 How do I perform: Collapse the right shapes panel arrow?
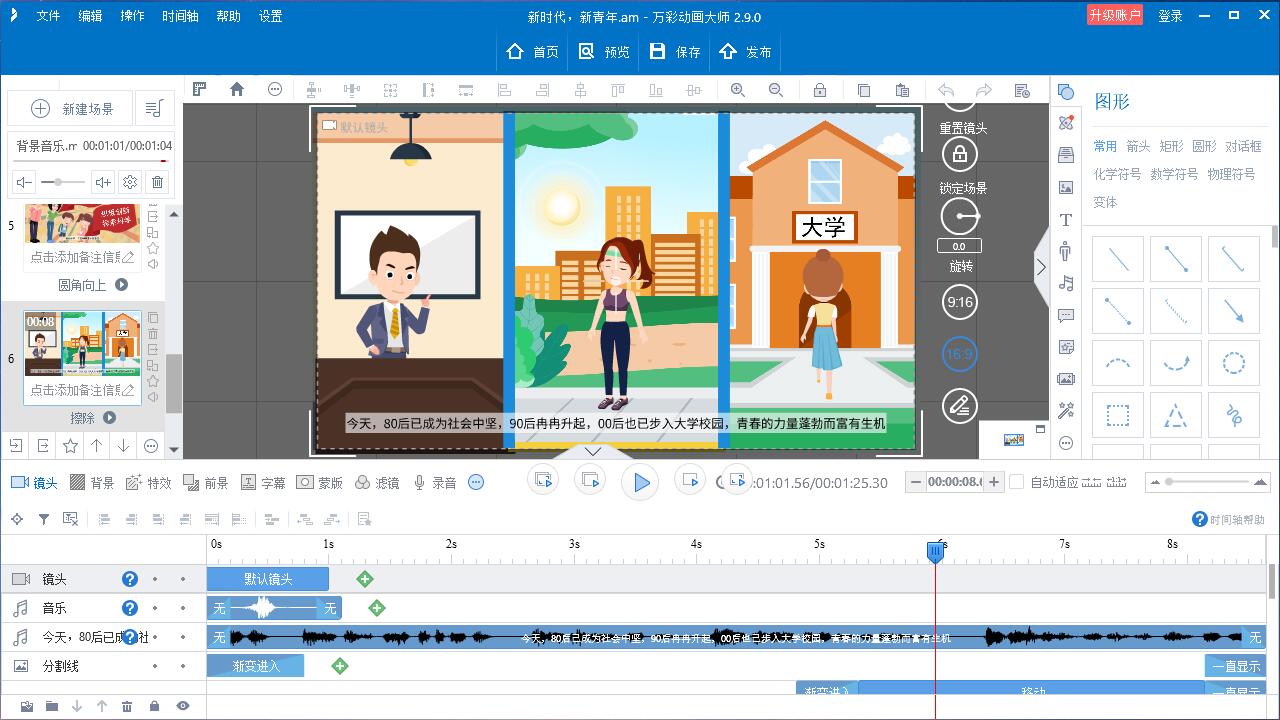click(x=1041, y=267)
